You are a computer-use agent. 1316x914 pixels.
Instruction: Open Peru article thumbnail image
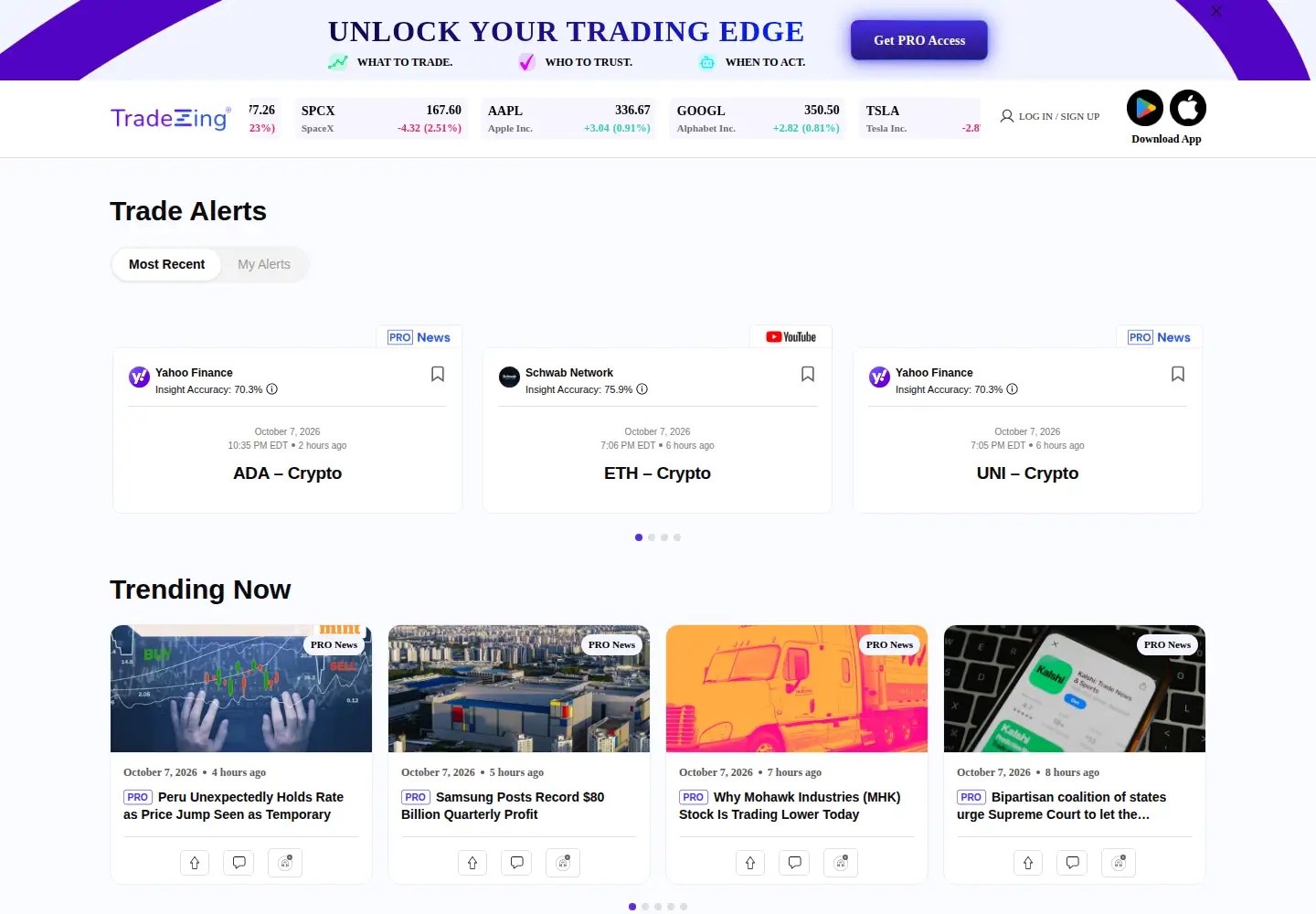coord(241,688)
